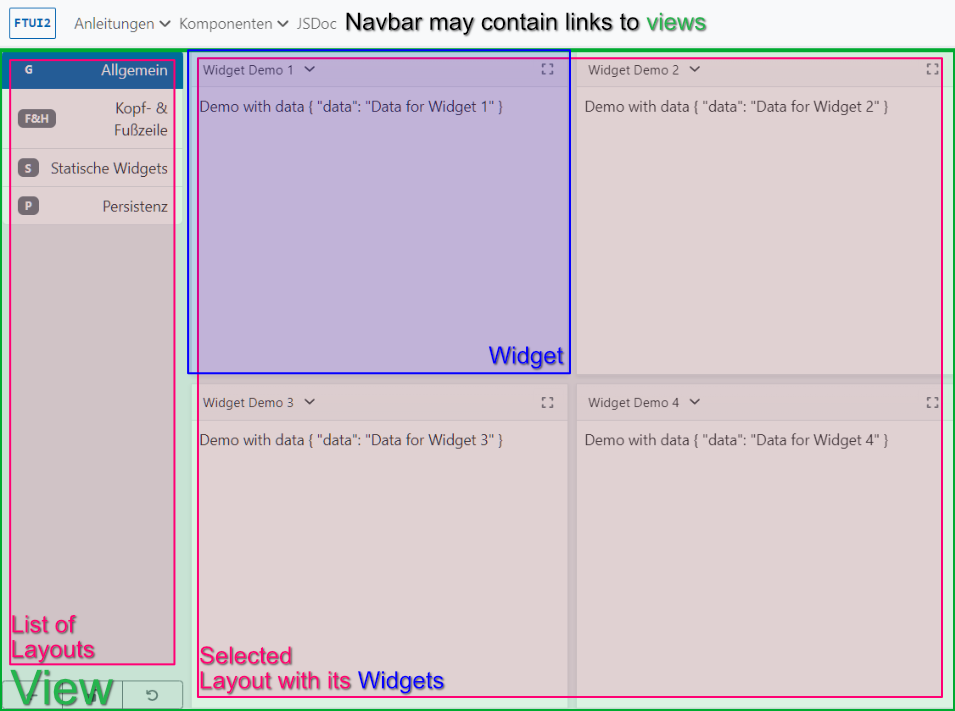
Task: Click the G badge beside Allgemein
Action: [28, 71]
